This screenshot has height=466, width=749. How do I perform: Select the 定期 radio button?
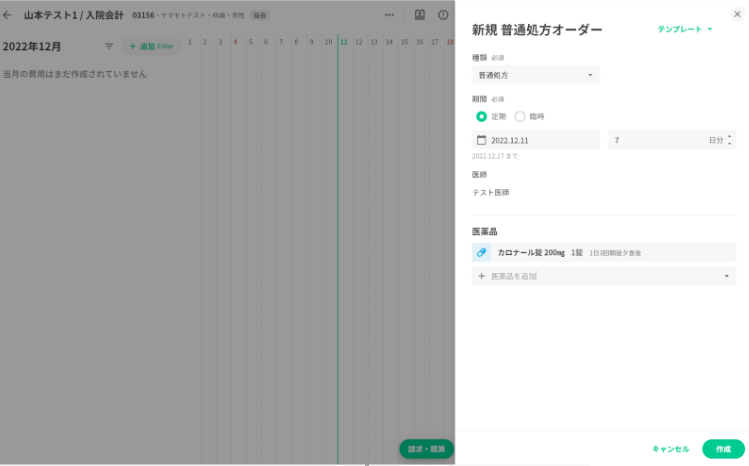[482, 116]
